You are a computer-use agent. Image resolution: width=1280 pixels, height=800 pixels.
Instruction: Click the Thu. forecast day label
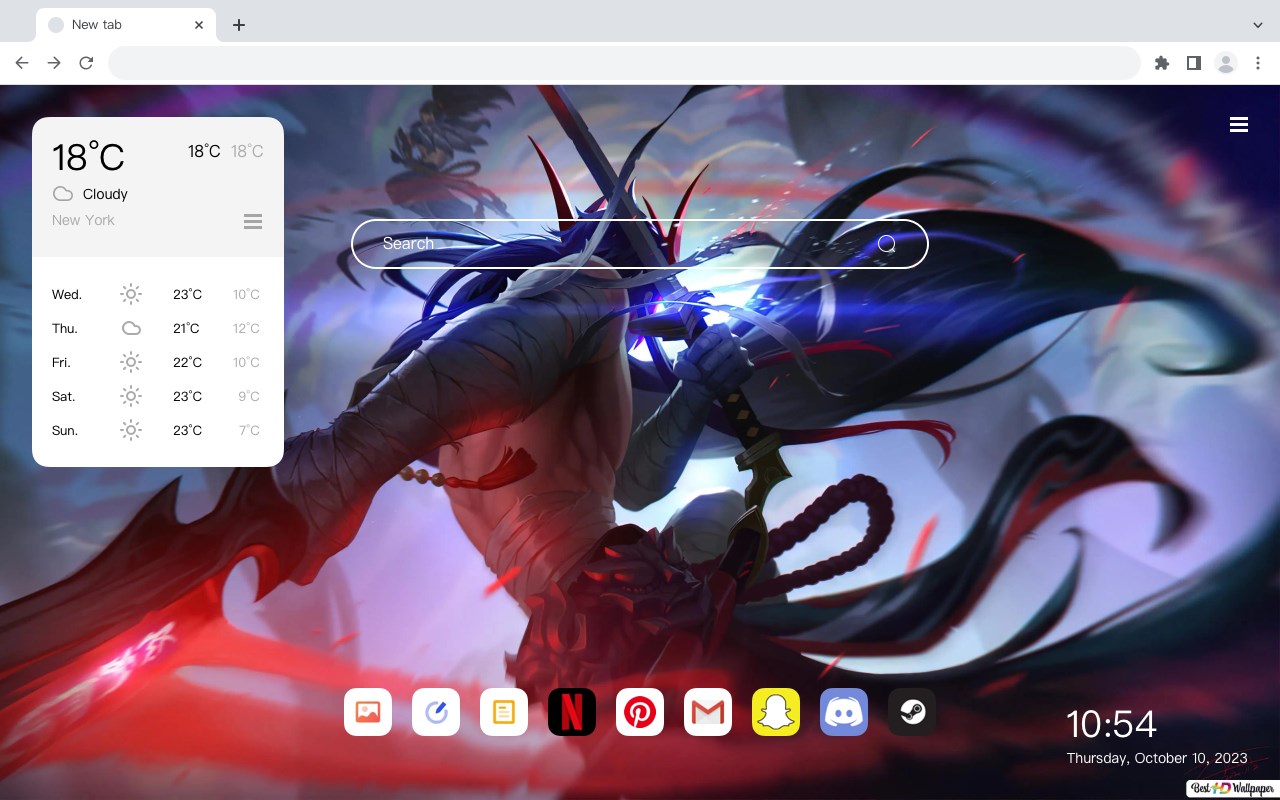click(x=65, y=328)
